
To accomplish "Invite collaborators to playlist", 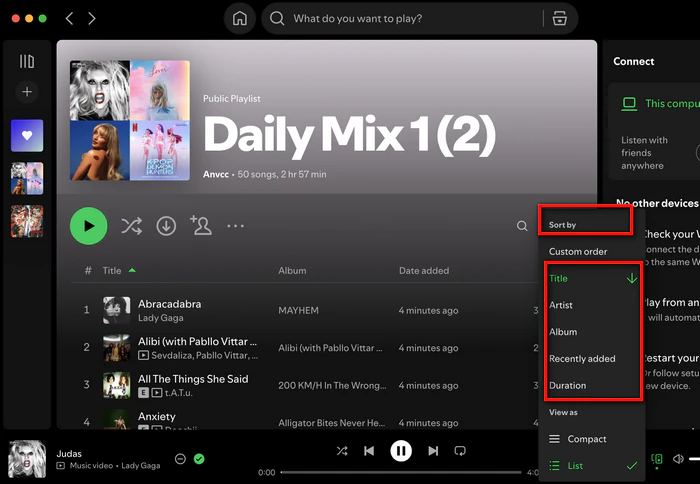I will [201, 225].
